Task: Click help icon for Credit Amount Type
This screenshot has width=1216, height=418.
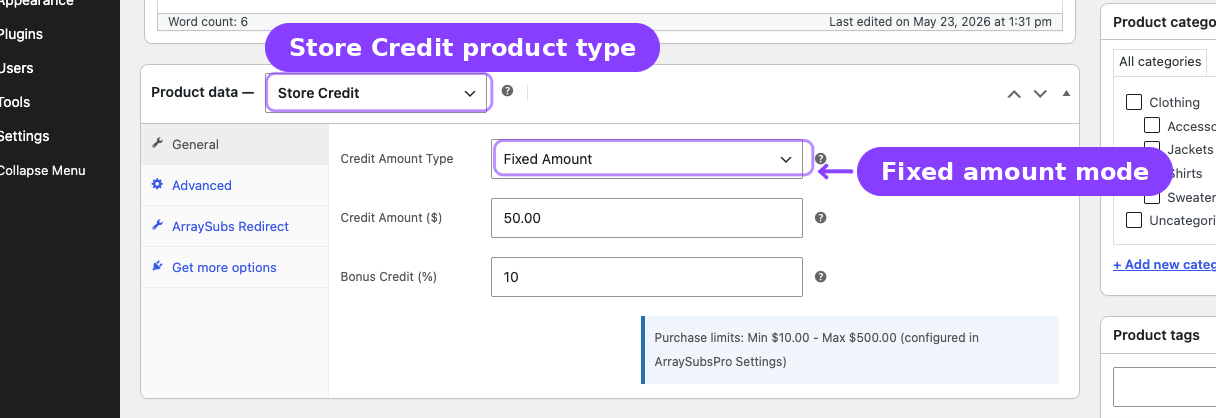Action: pos(820,159)
